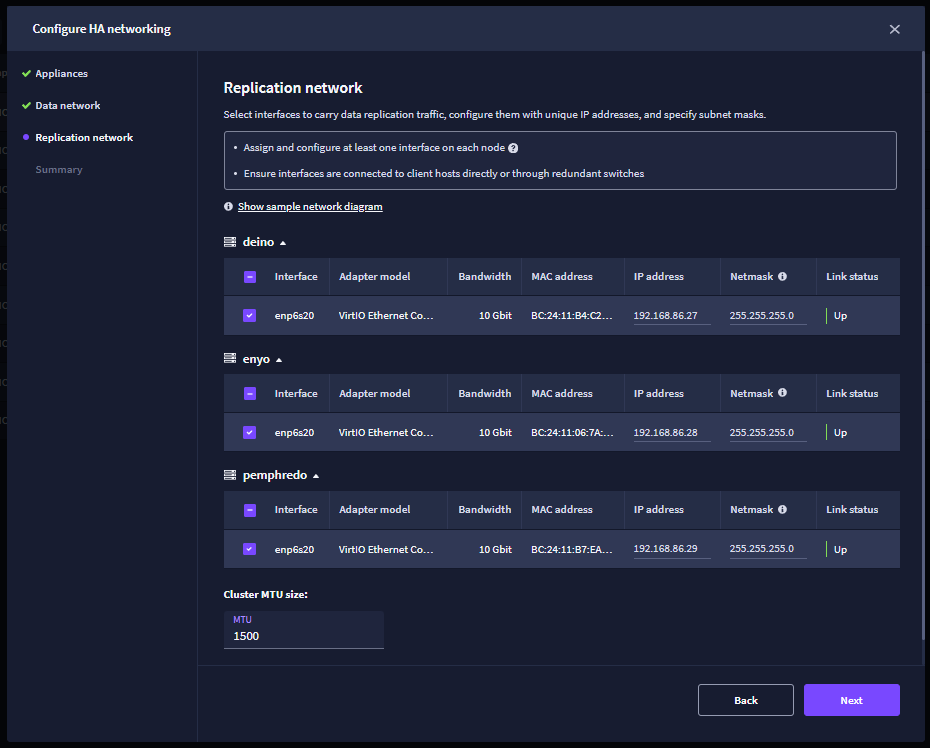This screenshot has height=748, width=930.
Task: Click the info icon beside sample network diagram
Action: tap(228, 206)
